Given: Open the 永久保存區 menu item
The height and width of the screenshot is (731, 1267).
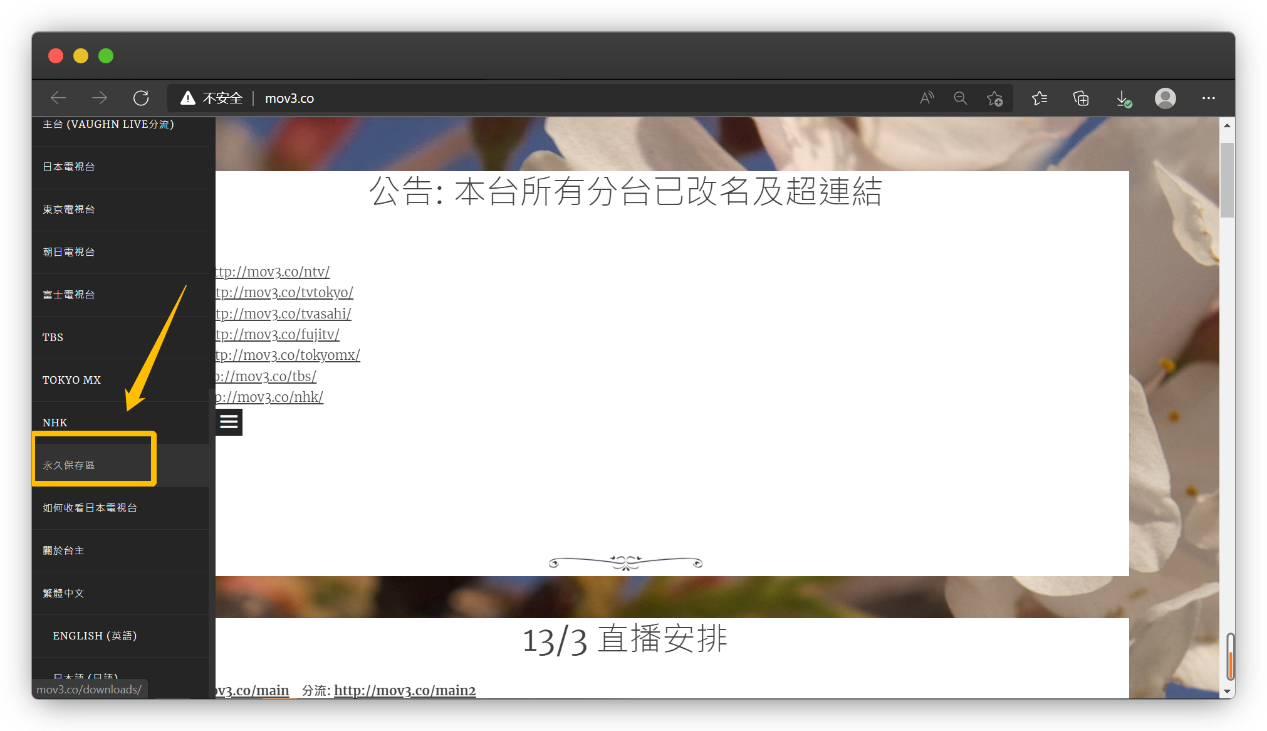Looking at the screenshot, I should [x=120, y=465].
